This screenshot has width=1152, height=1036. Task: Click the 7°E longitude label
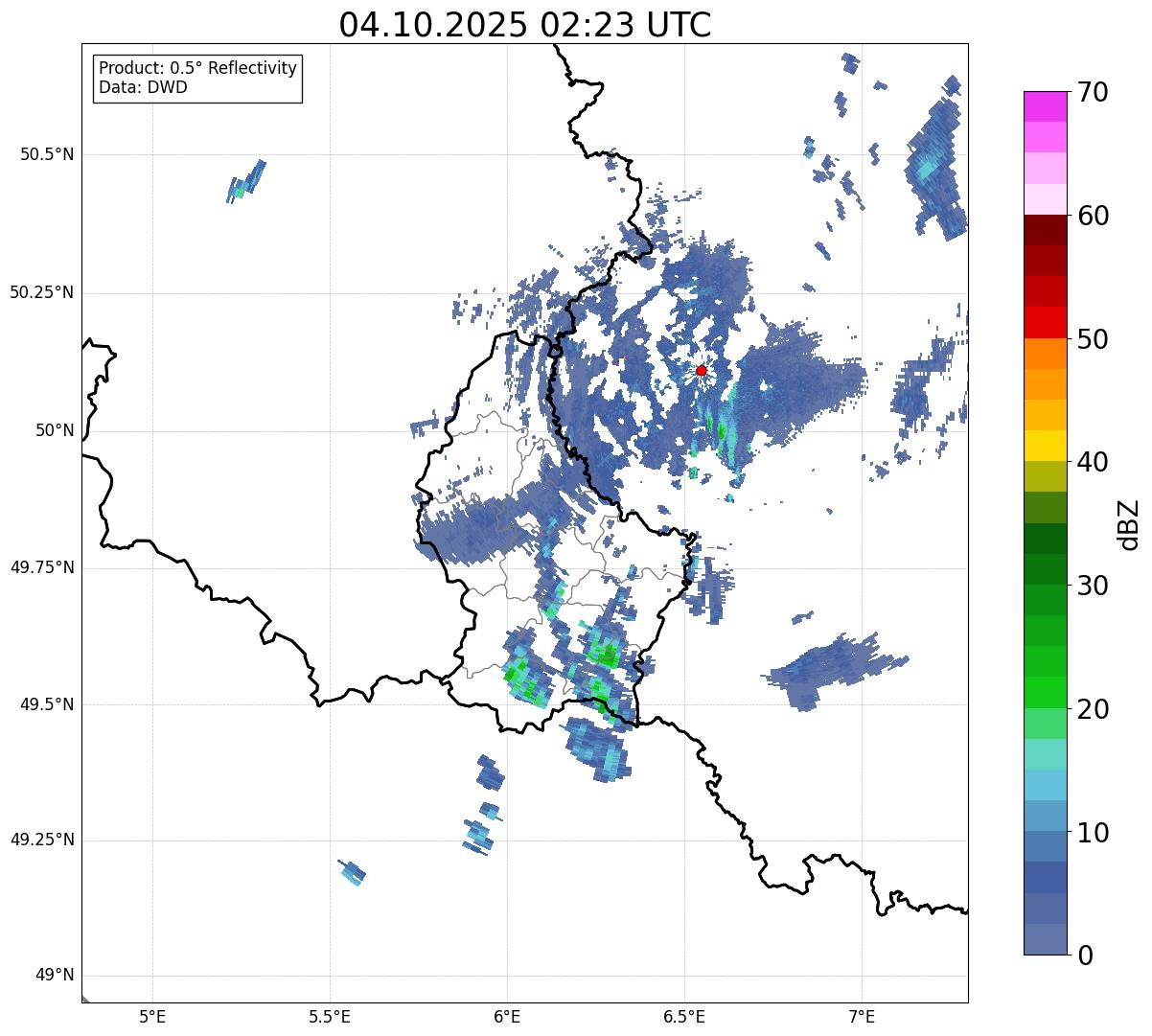pyautogui.click(x=862, y=1018)
